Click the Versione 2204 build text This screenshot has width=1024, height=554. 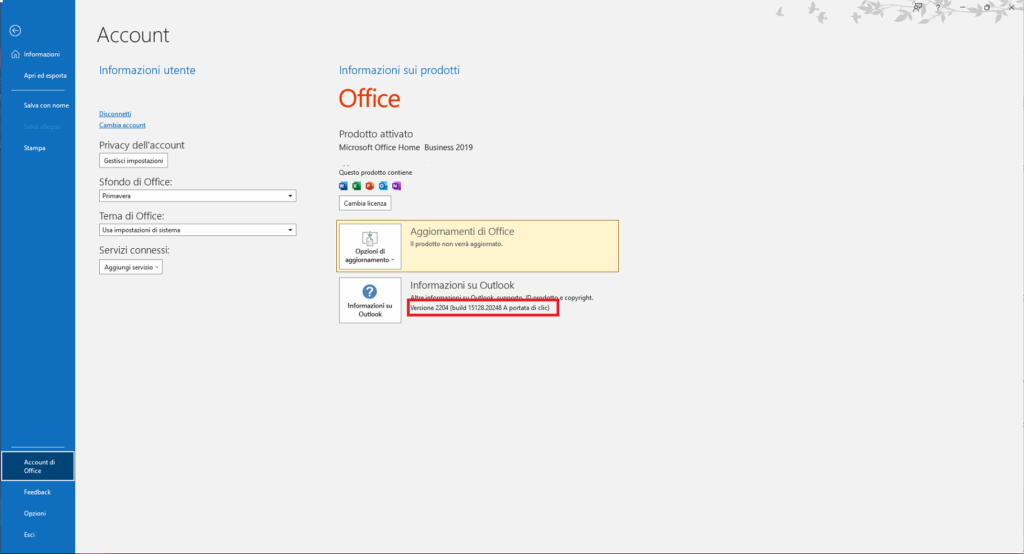point(480,308)
